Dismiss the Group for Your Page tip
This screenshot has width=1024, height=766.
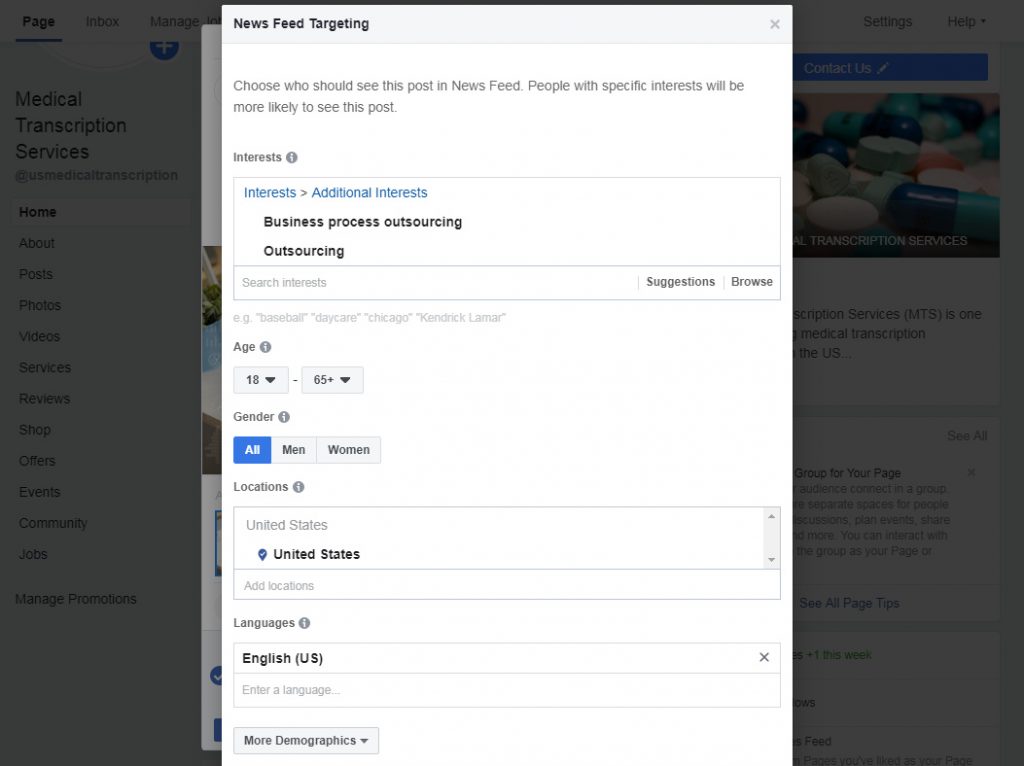coord(971,472)
